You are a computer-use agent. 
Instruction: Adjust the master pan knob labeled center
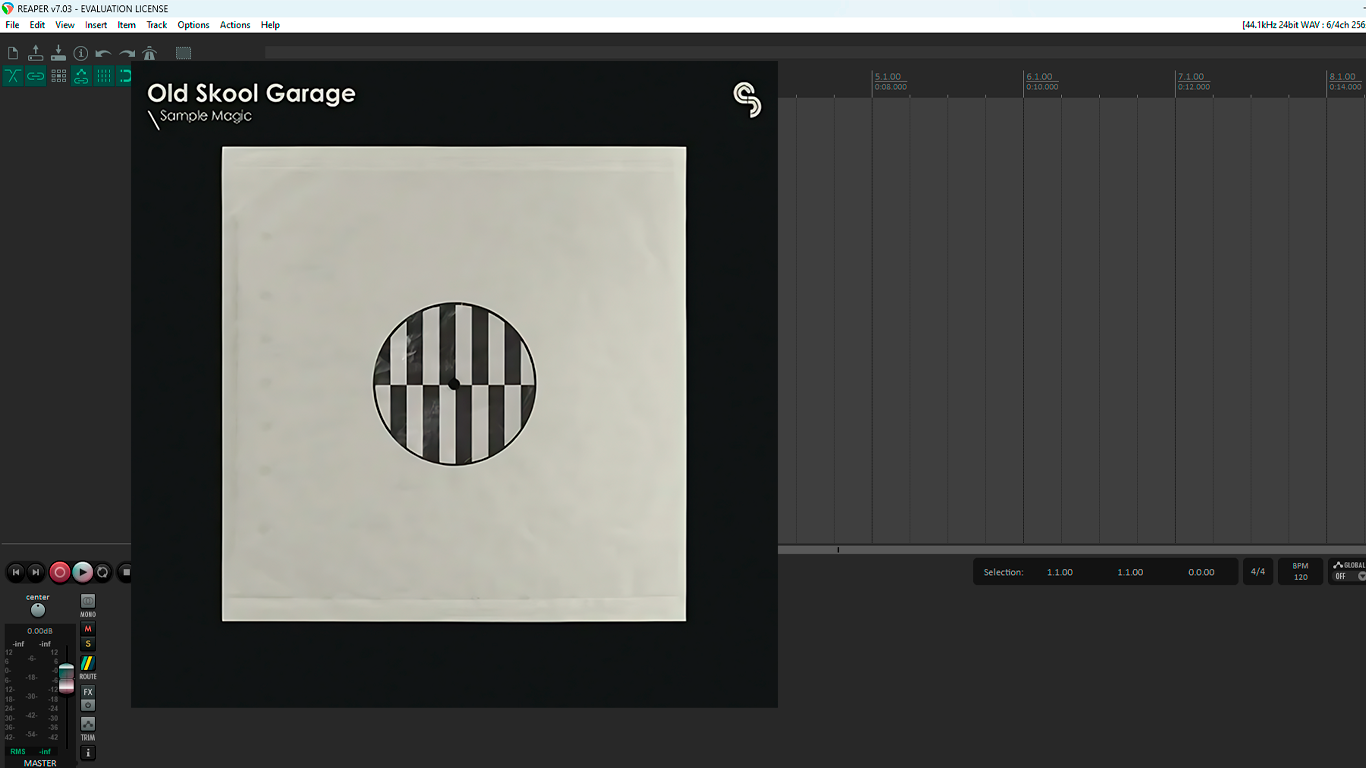[x=38, y=610]
